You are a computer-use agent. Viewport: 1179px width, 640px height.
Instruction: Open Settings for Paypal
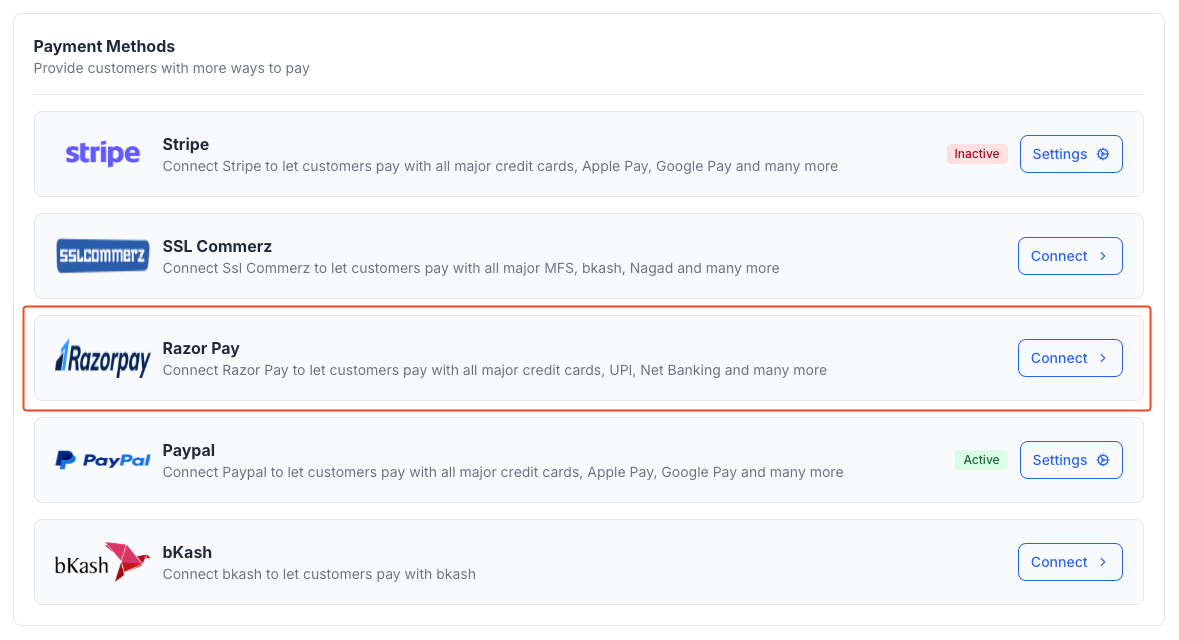tap(1070, 460)
